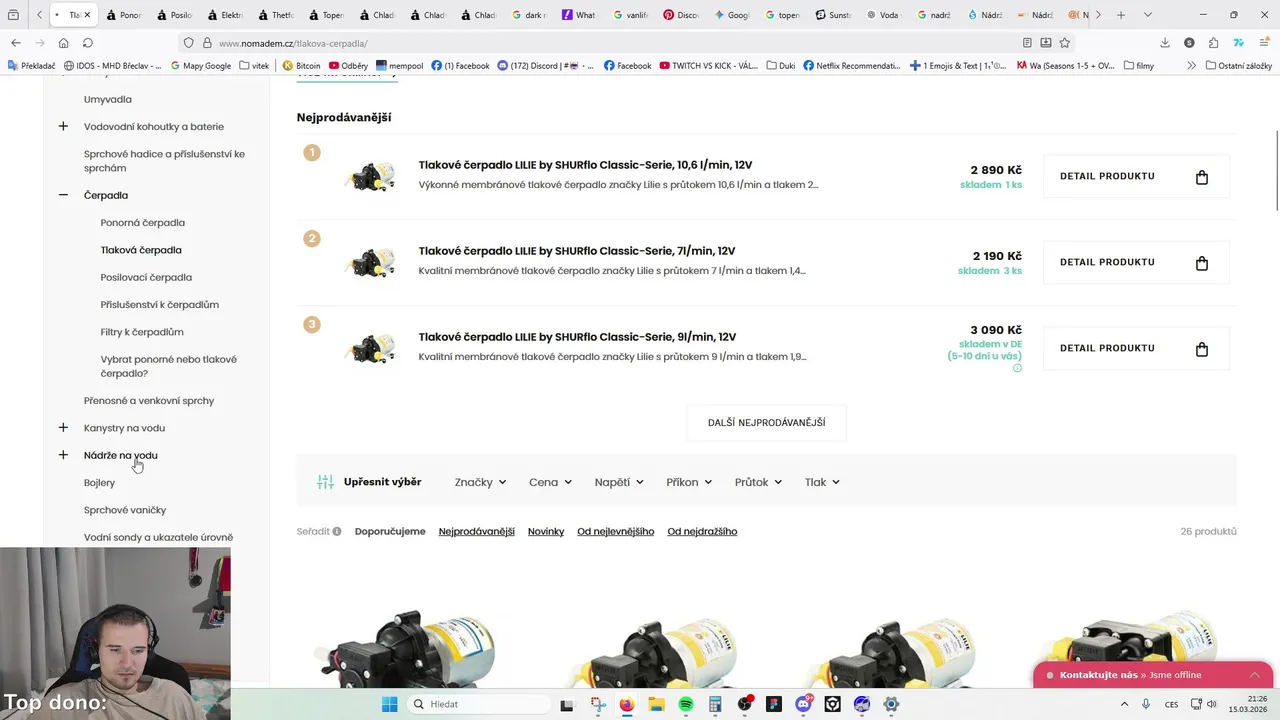The height and width of the screenshot is (720, 1280).
Task: Open Figma icon in the taskbar
Action: (x=774, y=704)
